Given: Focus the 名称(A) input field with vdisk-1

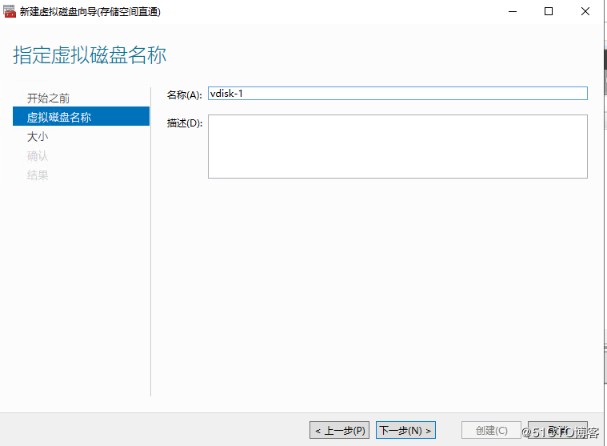Looking at the screenshot, I should (398, 93).
